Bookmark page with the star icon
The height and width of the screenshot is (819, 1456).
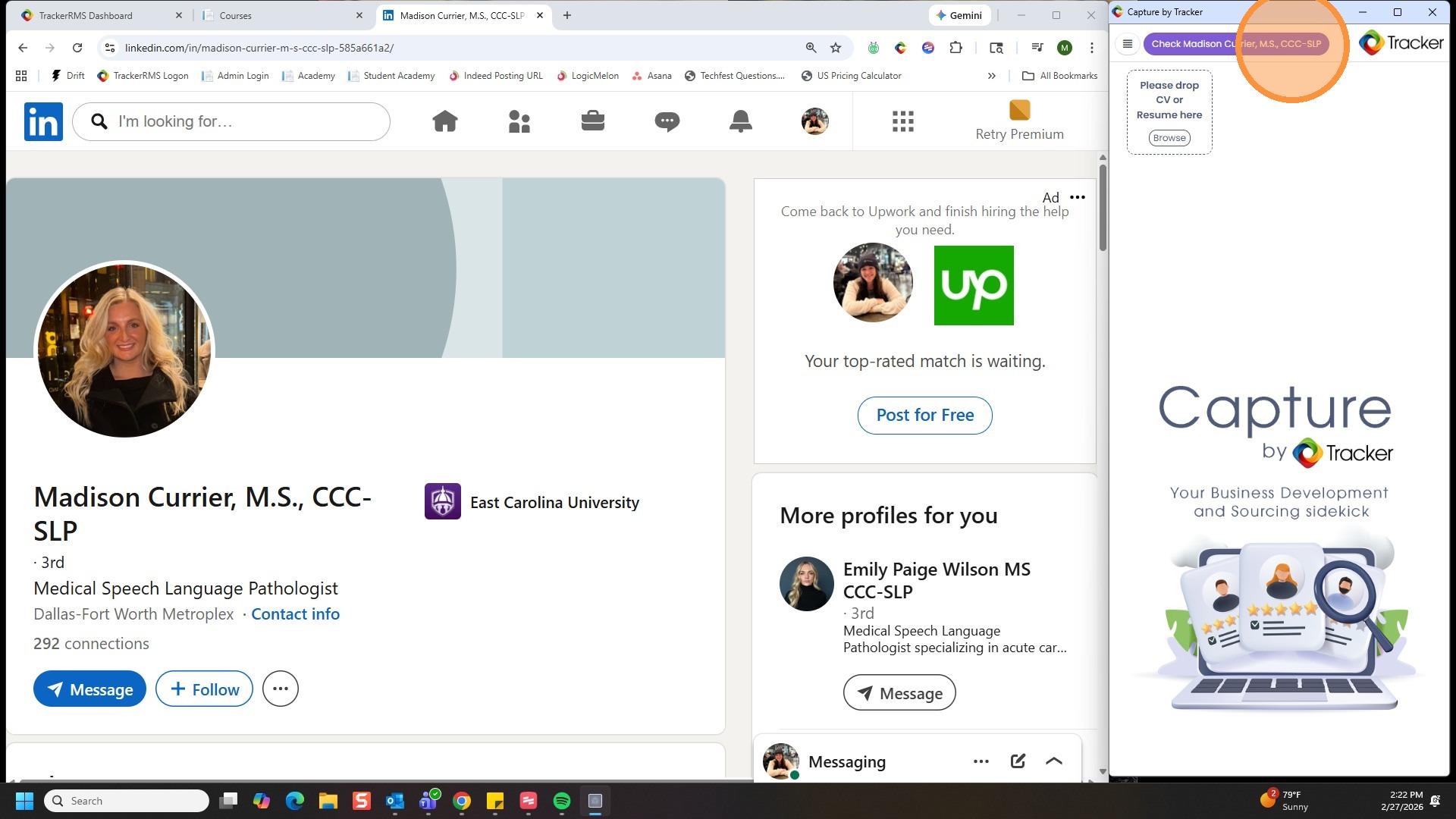coord(836,48)
